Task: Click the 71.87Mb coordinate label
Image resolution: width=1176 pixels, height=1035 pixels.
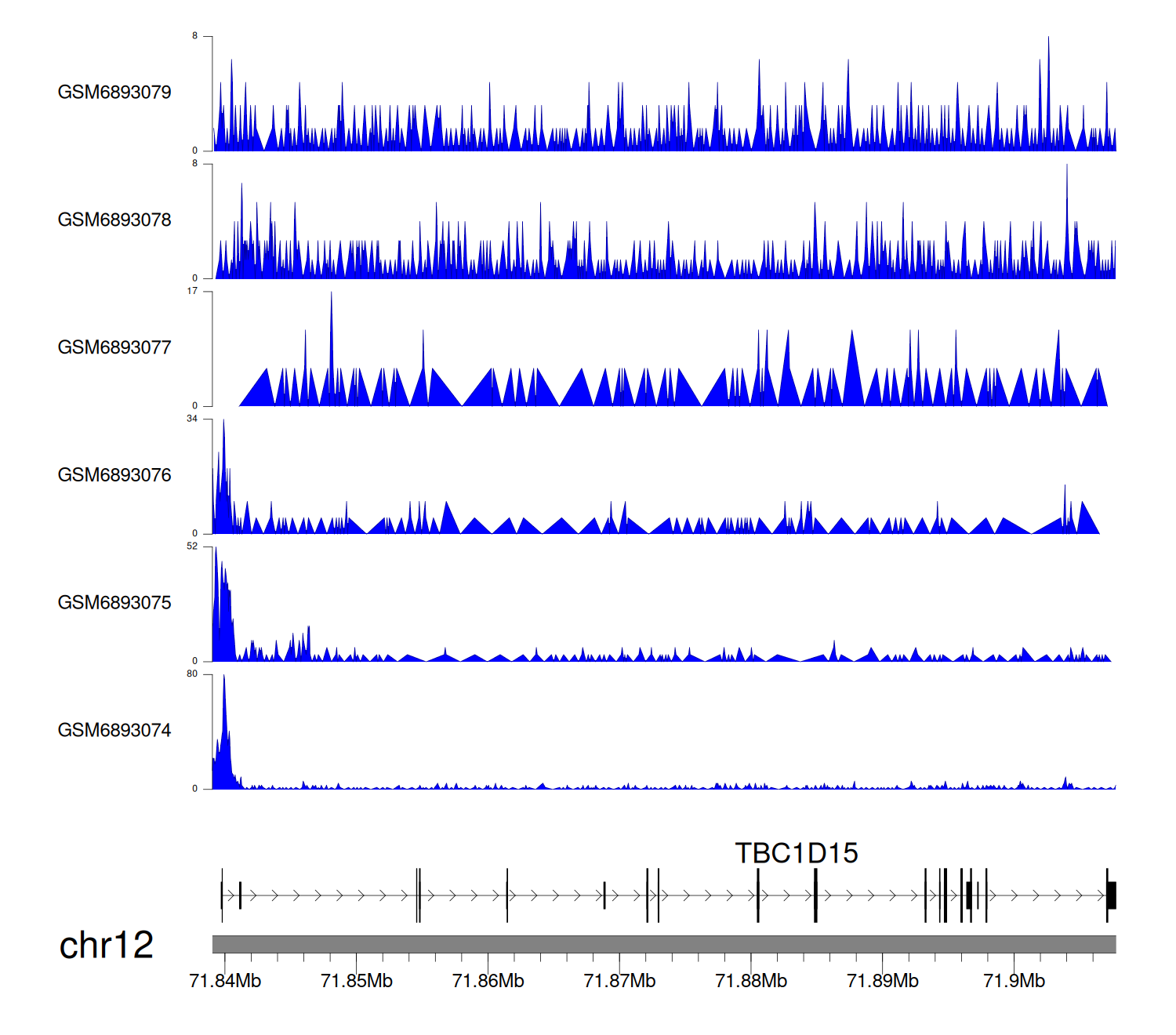Action: (619, 981)
